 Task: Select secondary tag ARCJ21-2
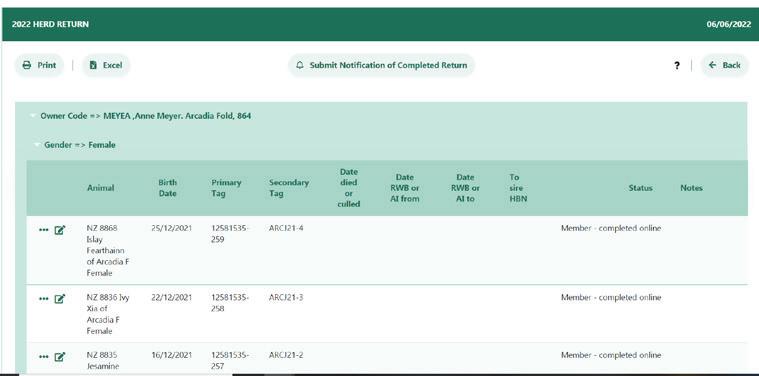[x=286, y=355]
